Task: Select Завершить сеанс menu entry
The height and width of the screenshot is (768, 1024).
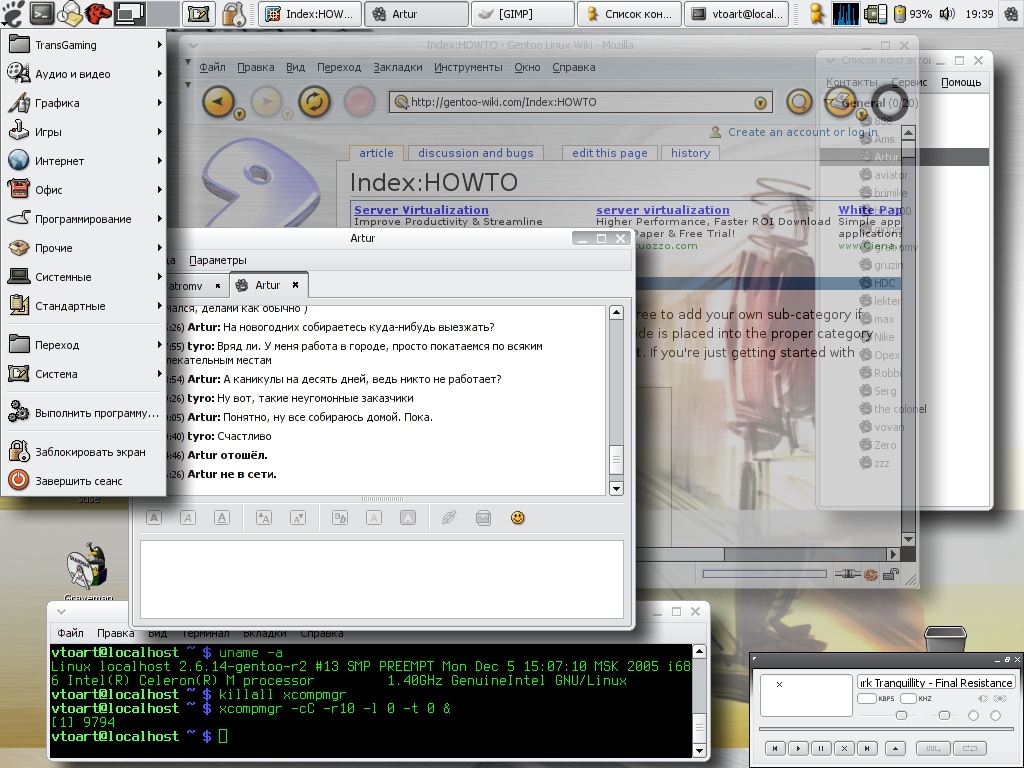Action: pos(84,481)
